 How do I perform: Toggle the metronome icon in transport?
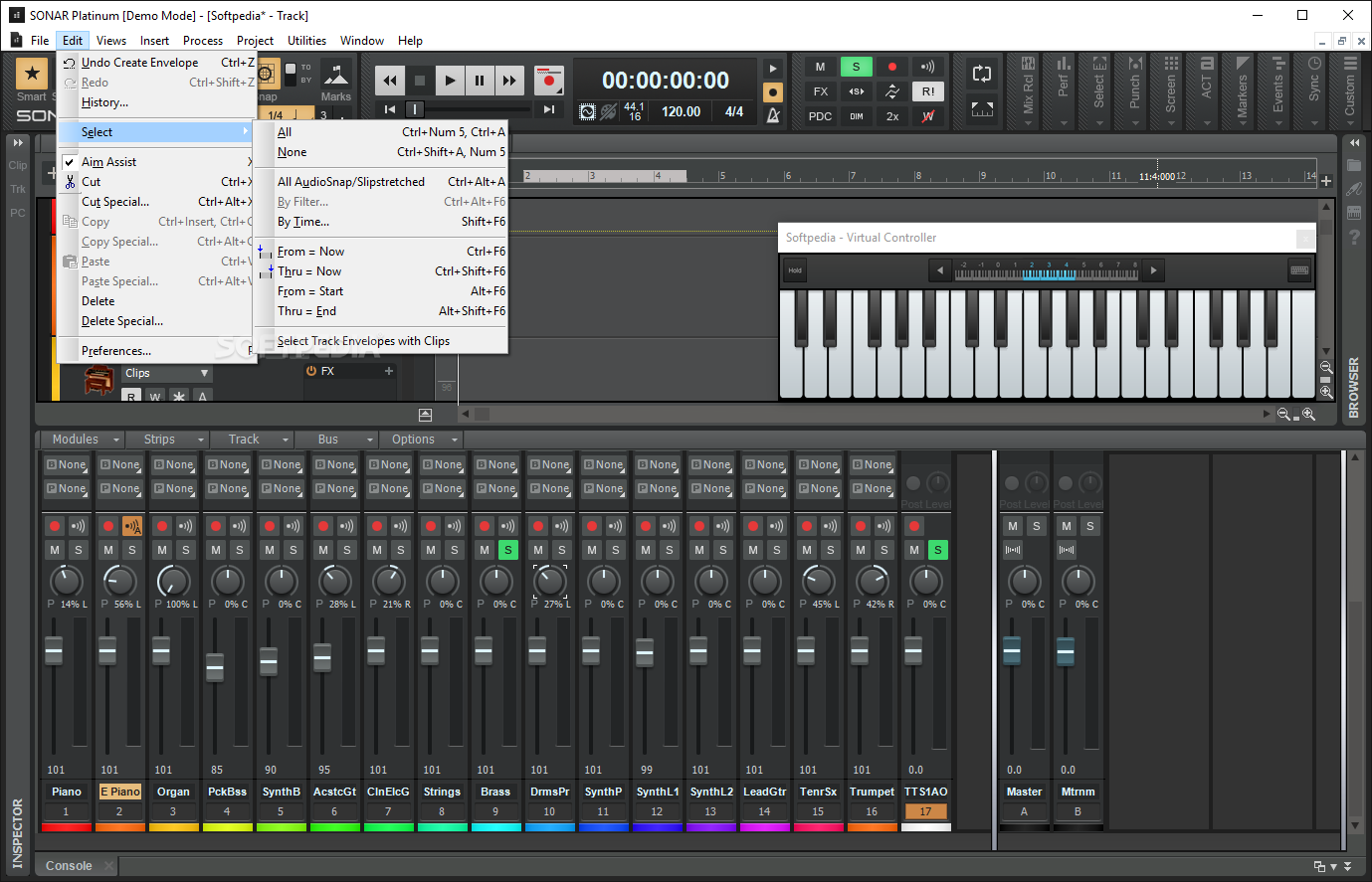point(773,114)
